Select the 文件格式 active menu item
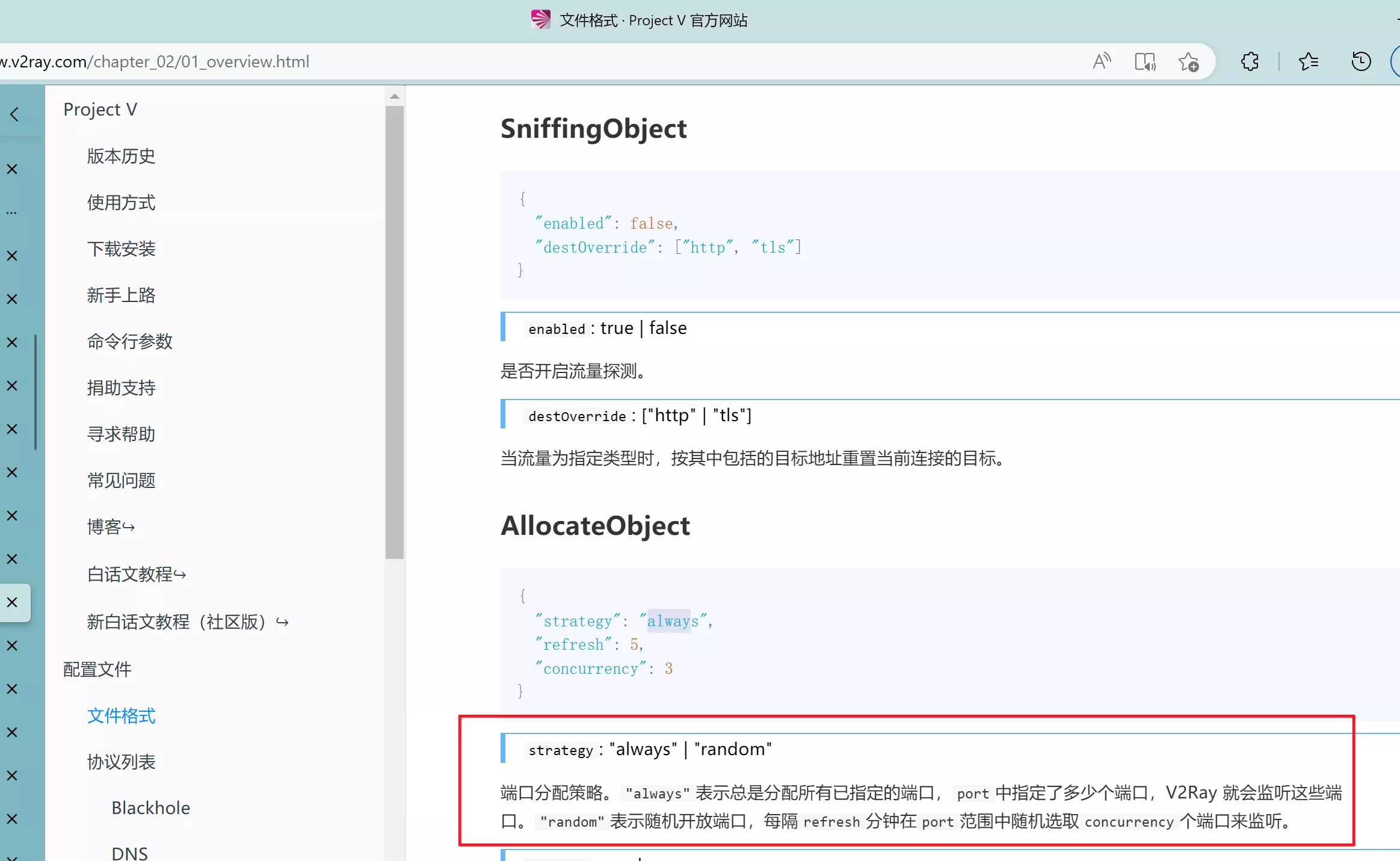The height and width of the screenshot is (861, 1400). [121, 716]
